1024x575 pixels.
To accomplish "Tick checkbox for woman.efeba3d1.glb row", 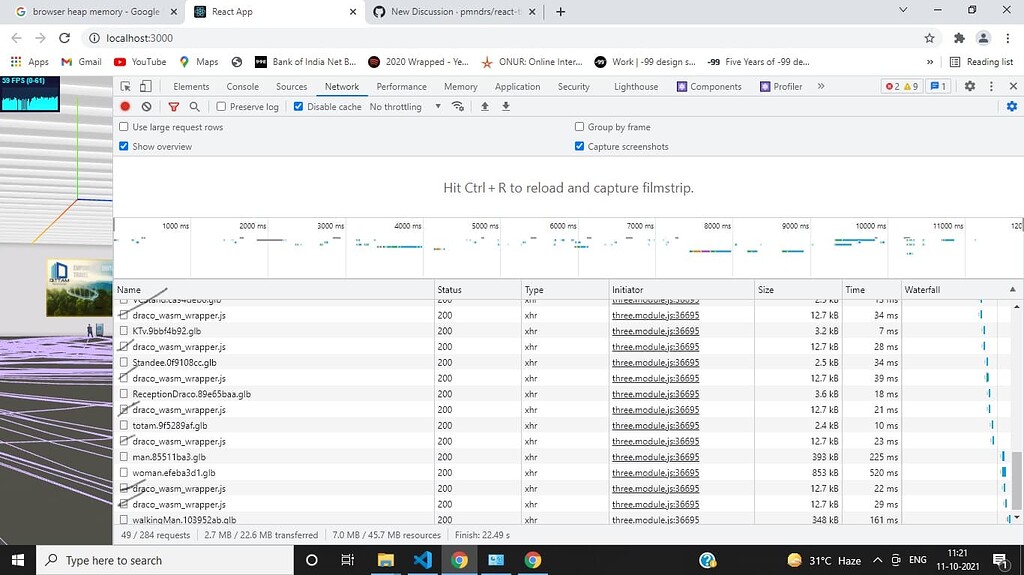I will tap(123, 472).
